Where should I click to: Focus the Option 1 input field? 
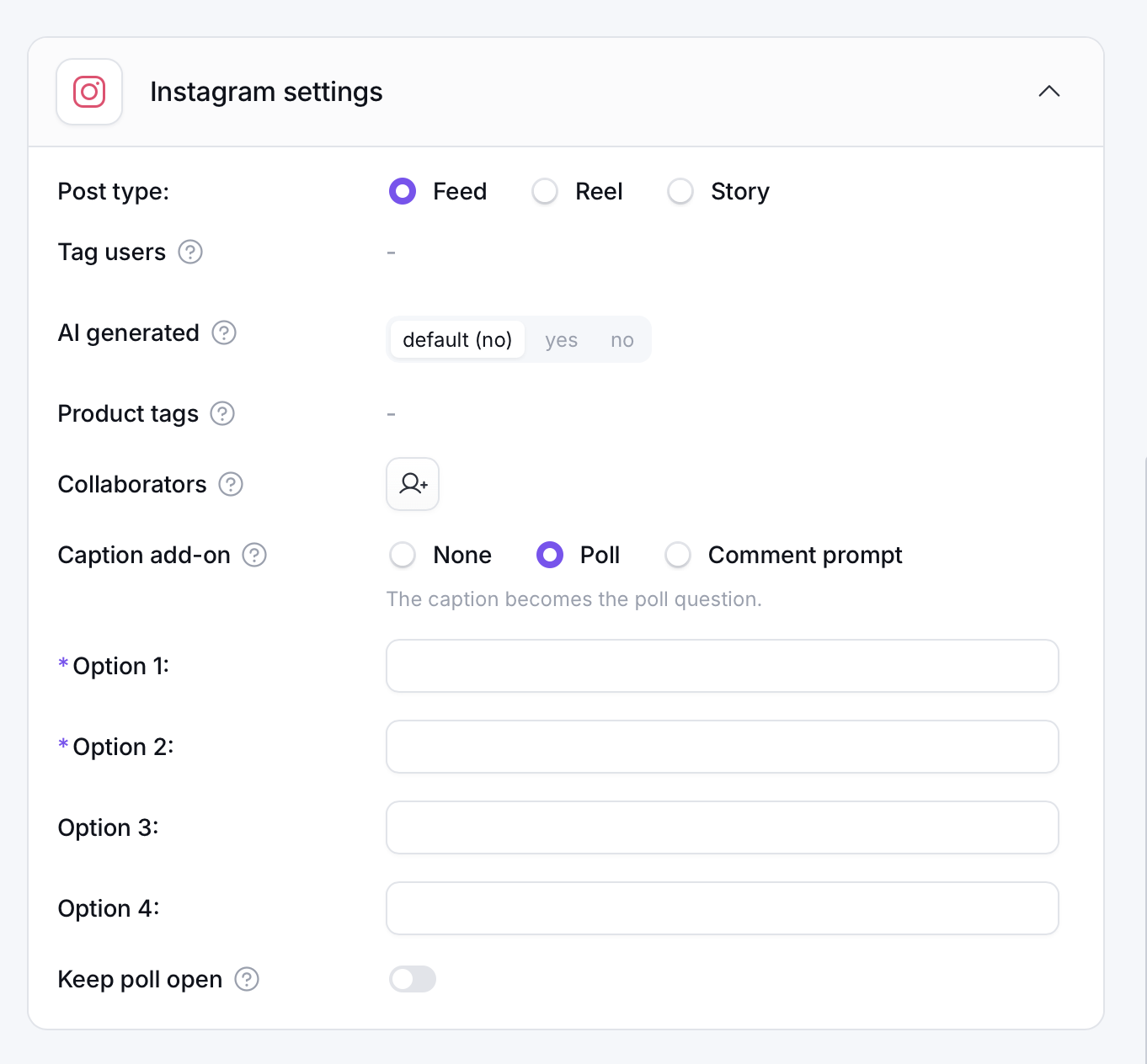point(723,666)
